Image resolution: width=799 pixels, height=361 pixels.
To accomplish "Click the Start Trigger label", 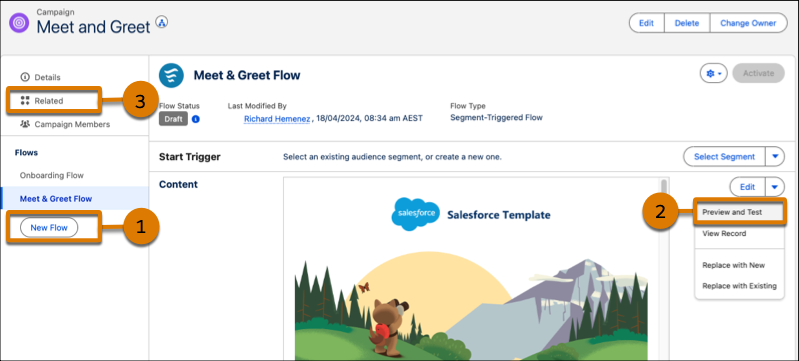I will 190,157.
